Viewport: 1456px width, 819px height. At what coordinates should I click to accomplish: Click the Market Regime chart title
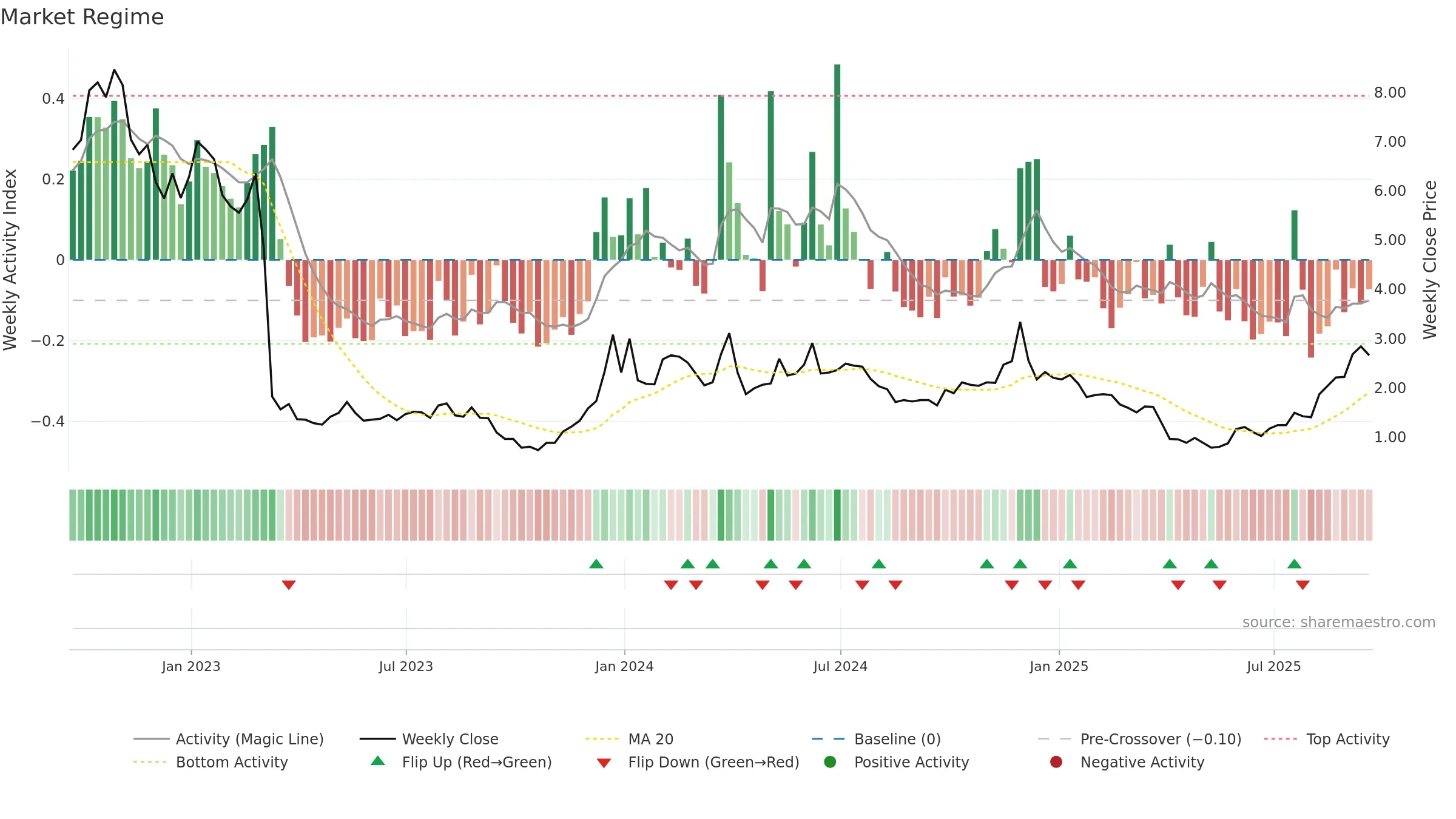point(82,17)
